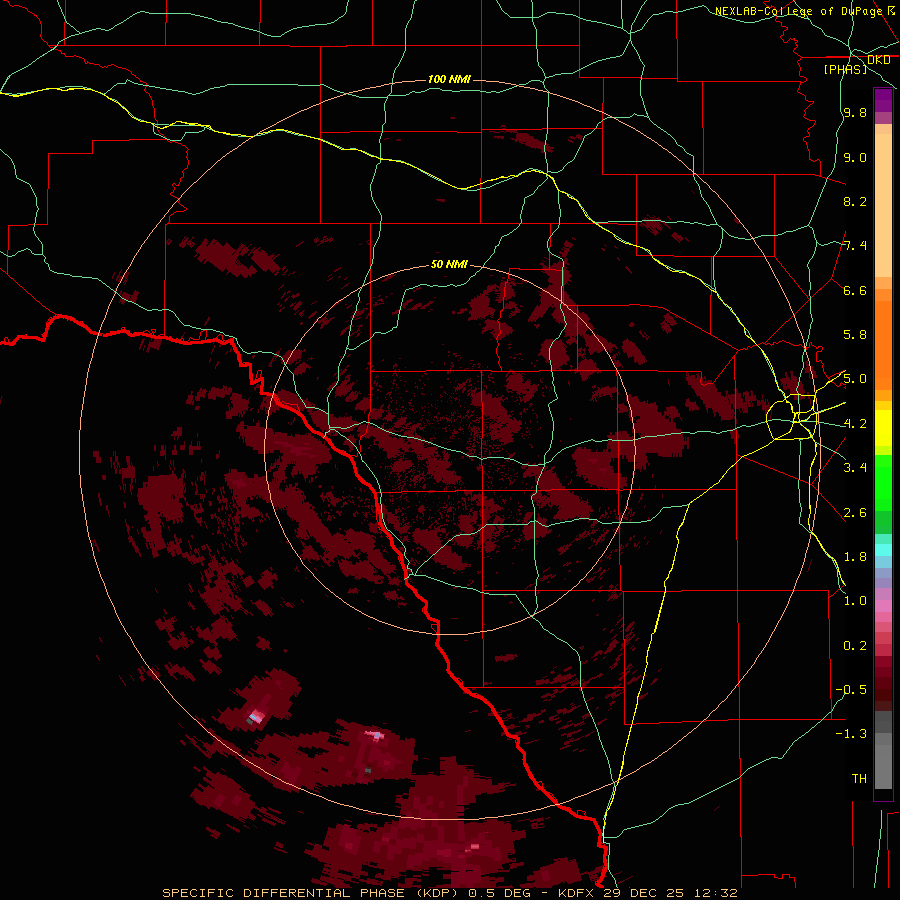900x900 pixels.
Task: Click the 9.0 value on the color scale
Action: click(x=855, y=157)
